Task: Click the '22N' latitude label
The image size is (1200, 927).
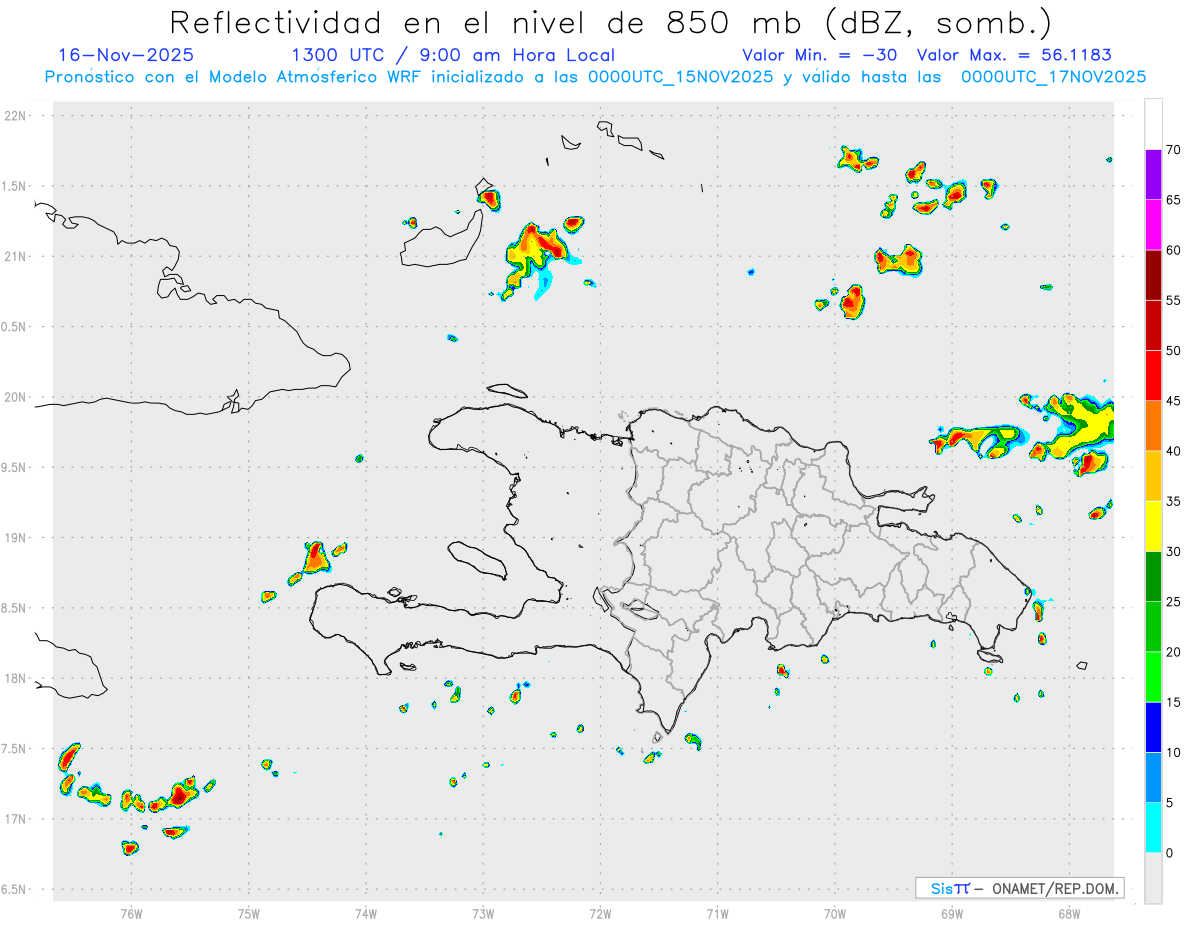Action: tap(17, 116)
